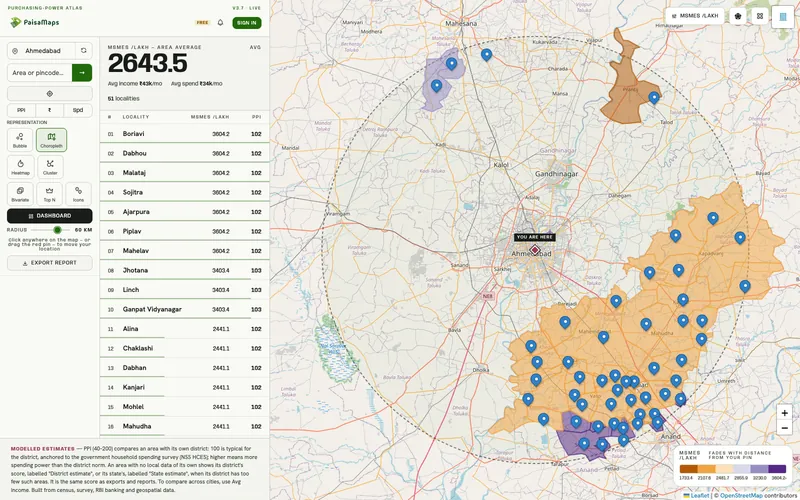Select the Dabhan locality row

[184, 368]
